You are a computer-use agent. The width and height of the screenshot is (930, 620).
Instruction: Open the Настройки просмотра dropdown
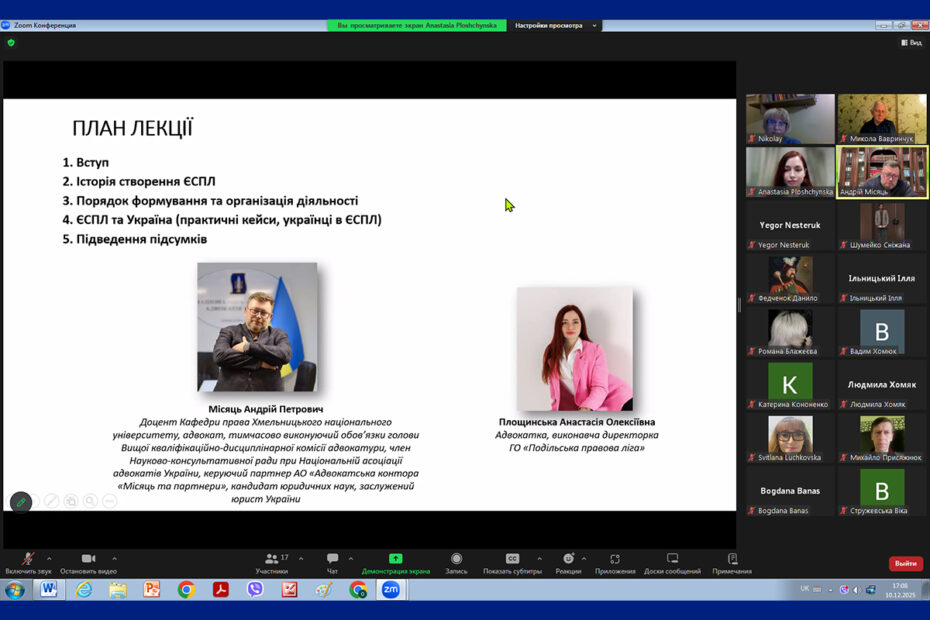pos(557,25)
